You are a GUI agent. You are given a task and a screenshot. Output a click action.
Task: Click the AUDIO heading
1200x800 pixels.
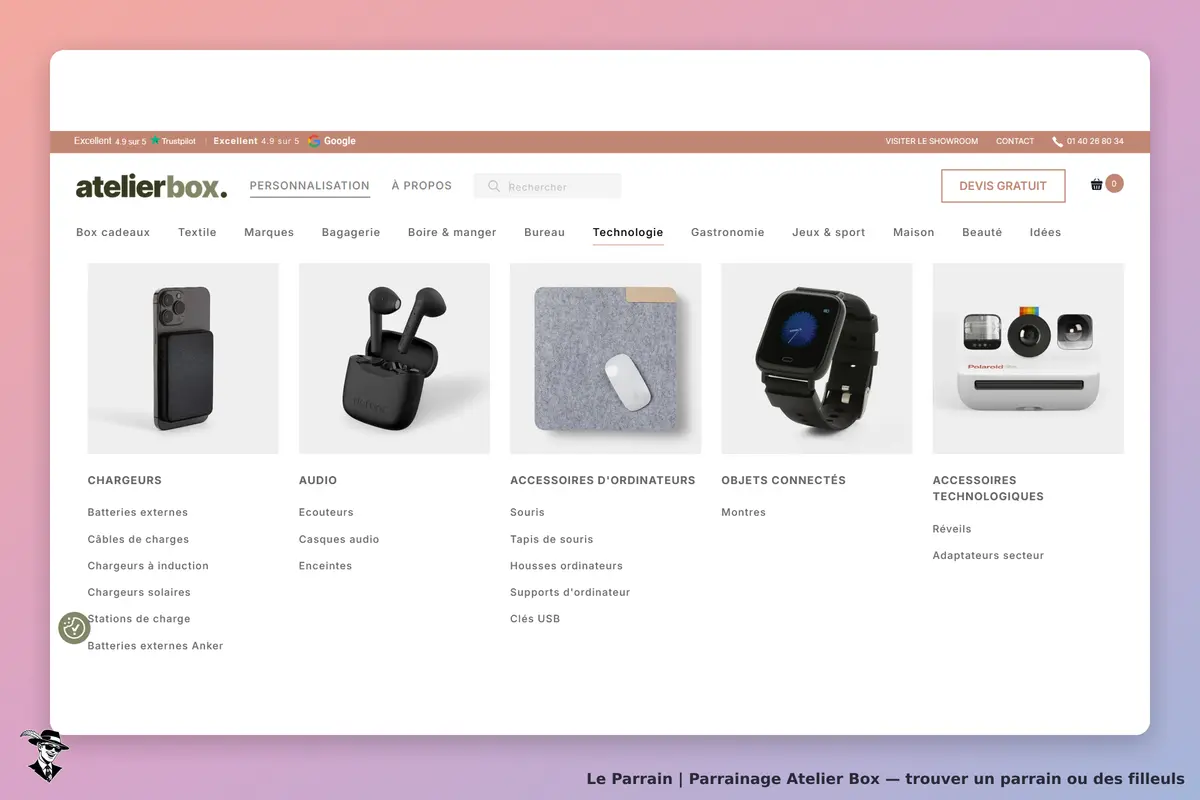pos(318,480)
